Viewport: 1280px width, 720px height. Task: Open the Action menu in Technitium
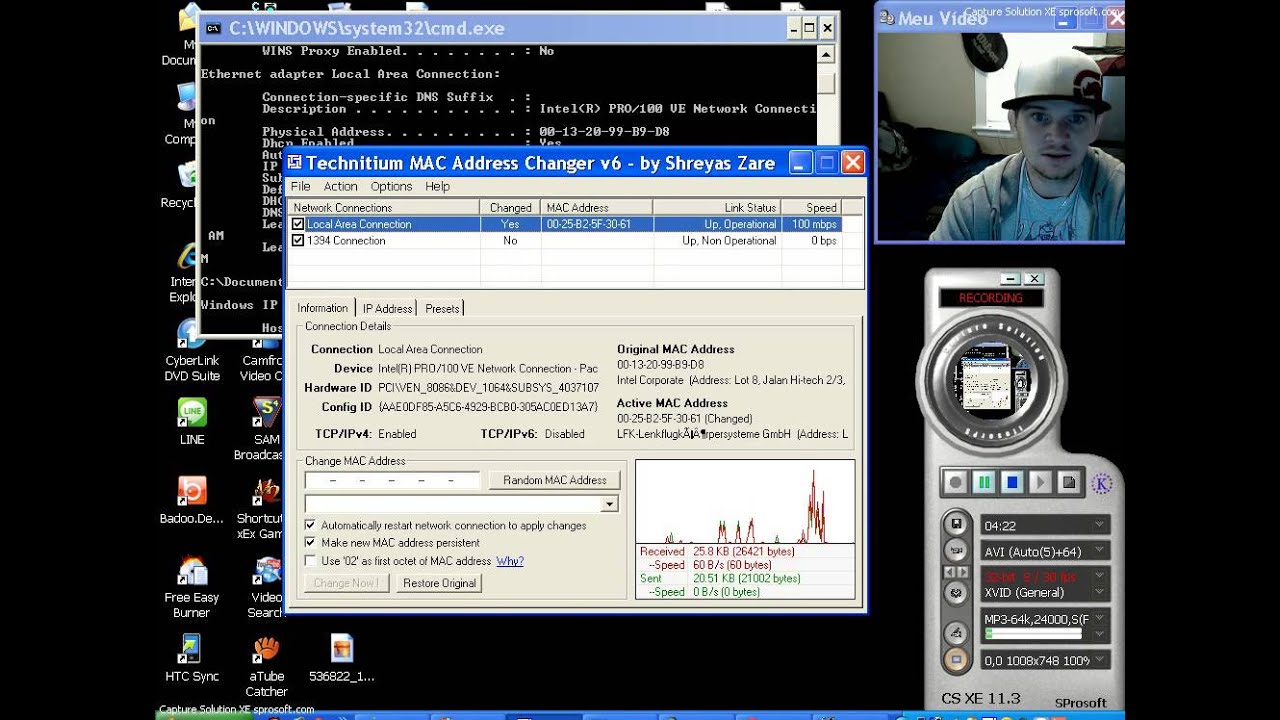point(340,187)
